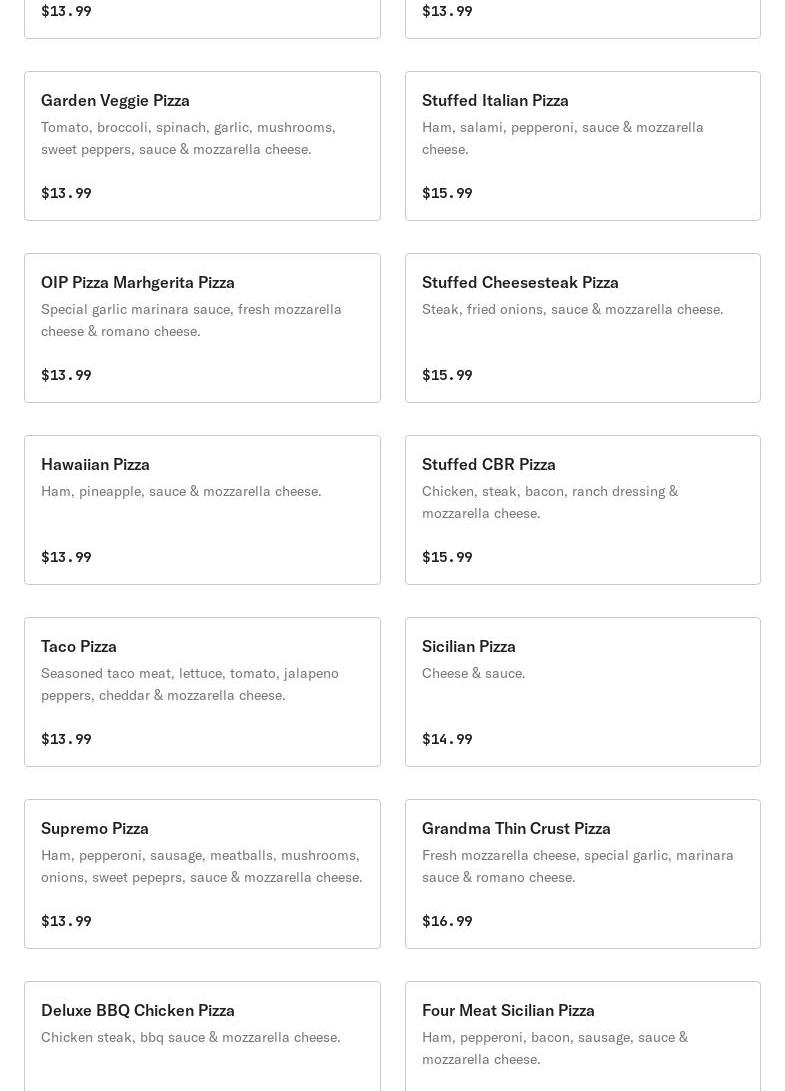Open Stuffed Cheesesteak Pizza details

582,328
